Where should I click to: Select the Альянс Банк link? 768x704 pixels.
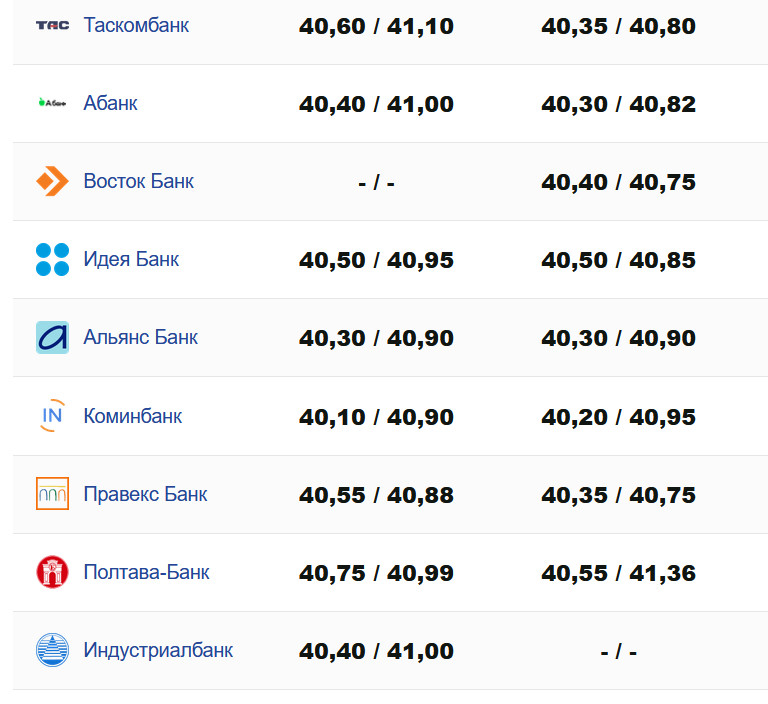pos(140,337)
